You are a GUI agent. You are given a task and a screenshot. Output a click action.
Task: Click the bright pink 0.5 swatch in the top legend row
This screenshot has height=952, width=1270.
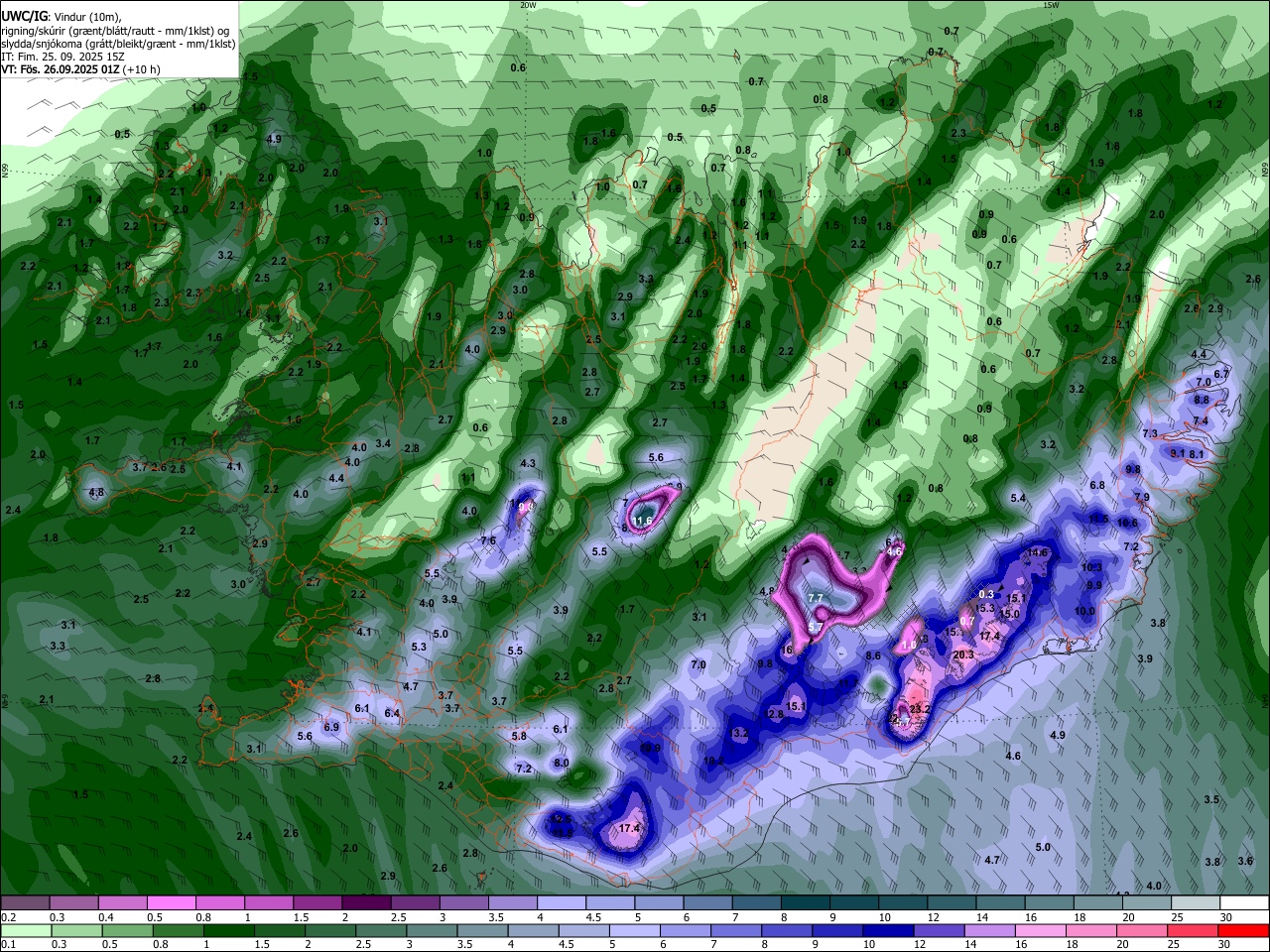tap(171, 903)
